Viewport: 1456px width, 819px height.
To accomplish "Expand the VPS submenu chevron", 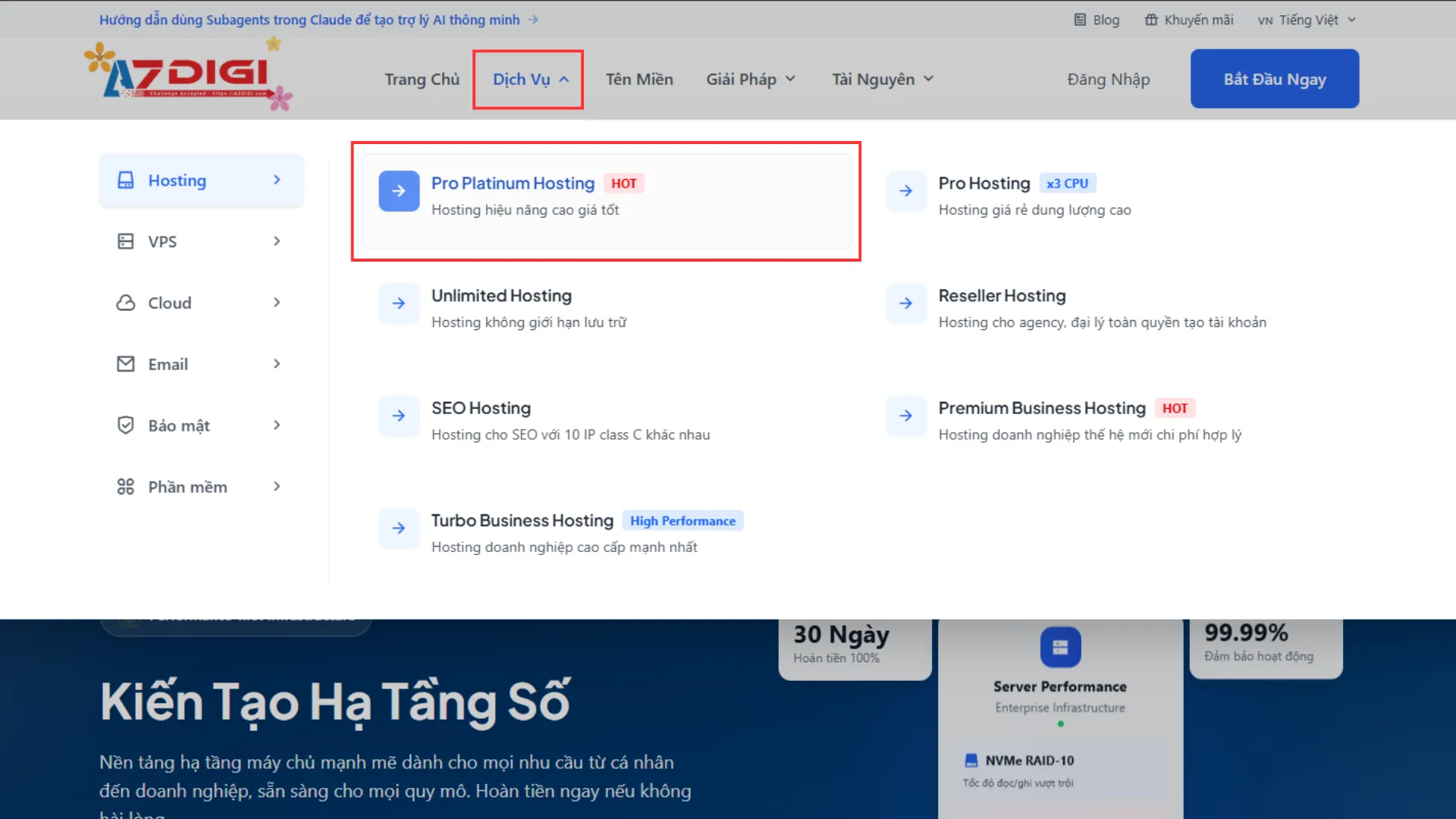I will [x=277, y=241].
